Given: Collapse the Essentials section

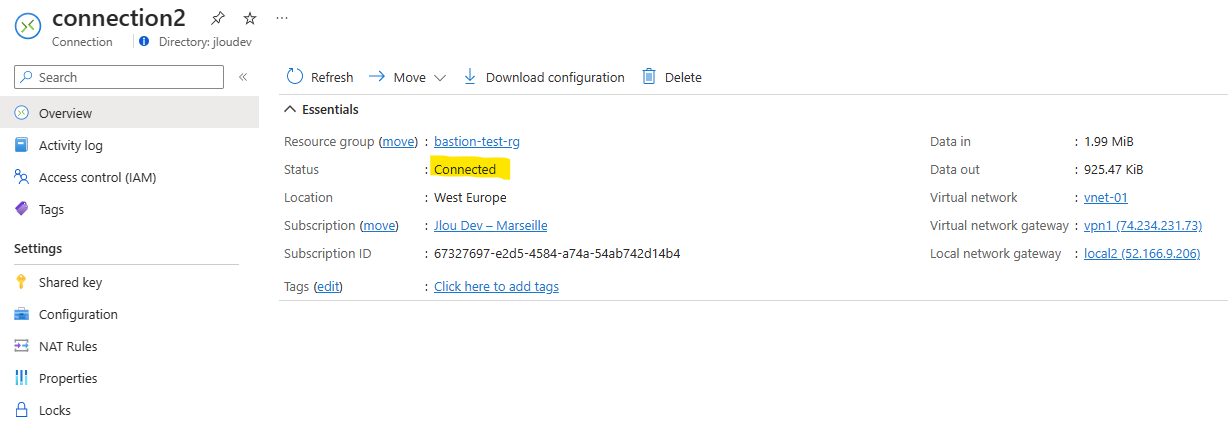Looking at the screenshot, I should 291,109.
